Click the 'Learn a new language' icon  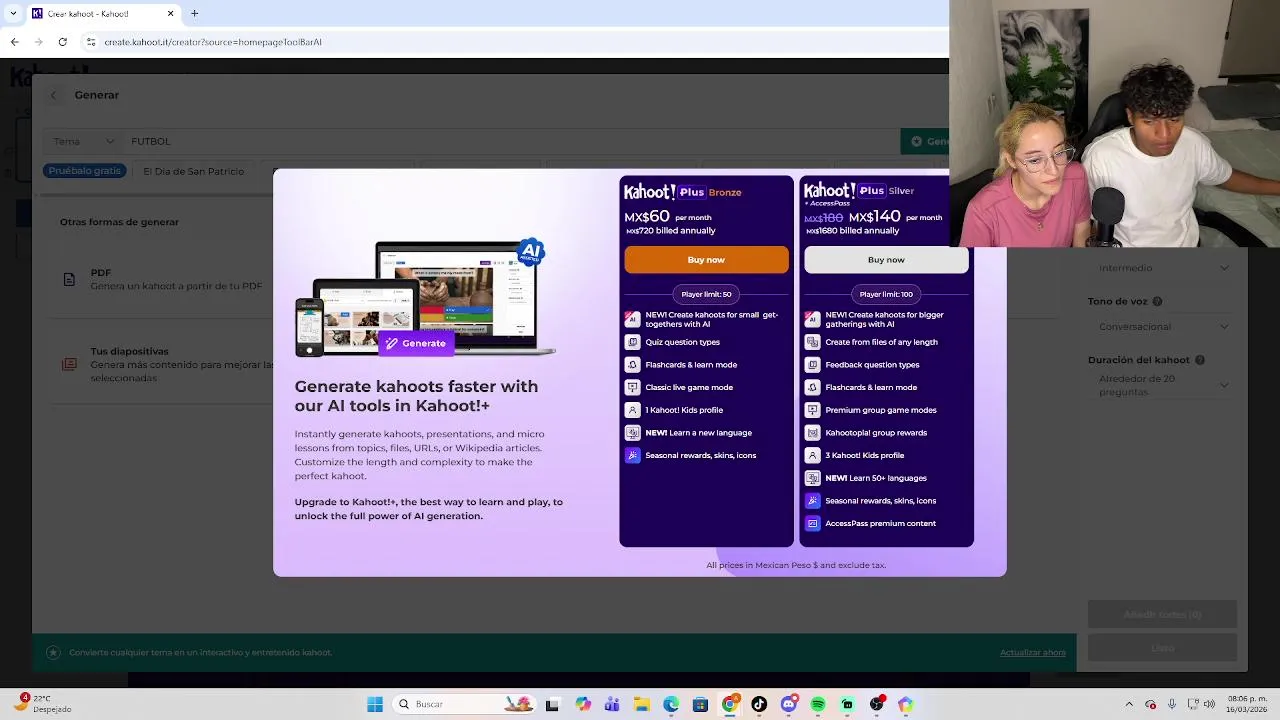click(x=632, y=433)
